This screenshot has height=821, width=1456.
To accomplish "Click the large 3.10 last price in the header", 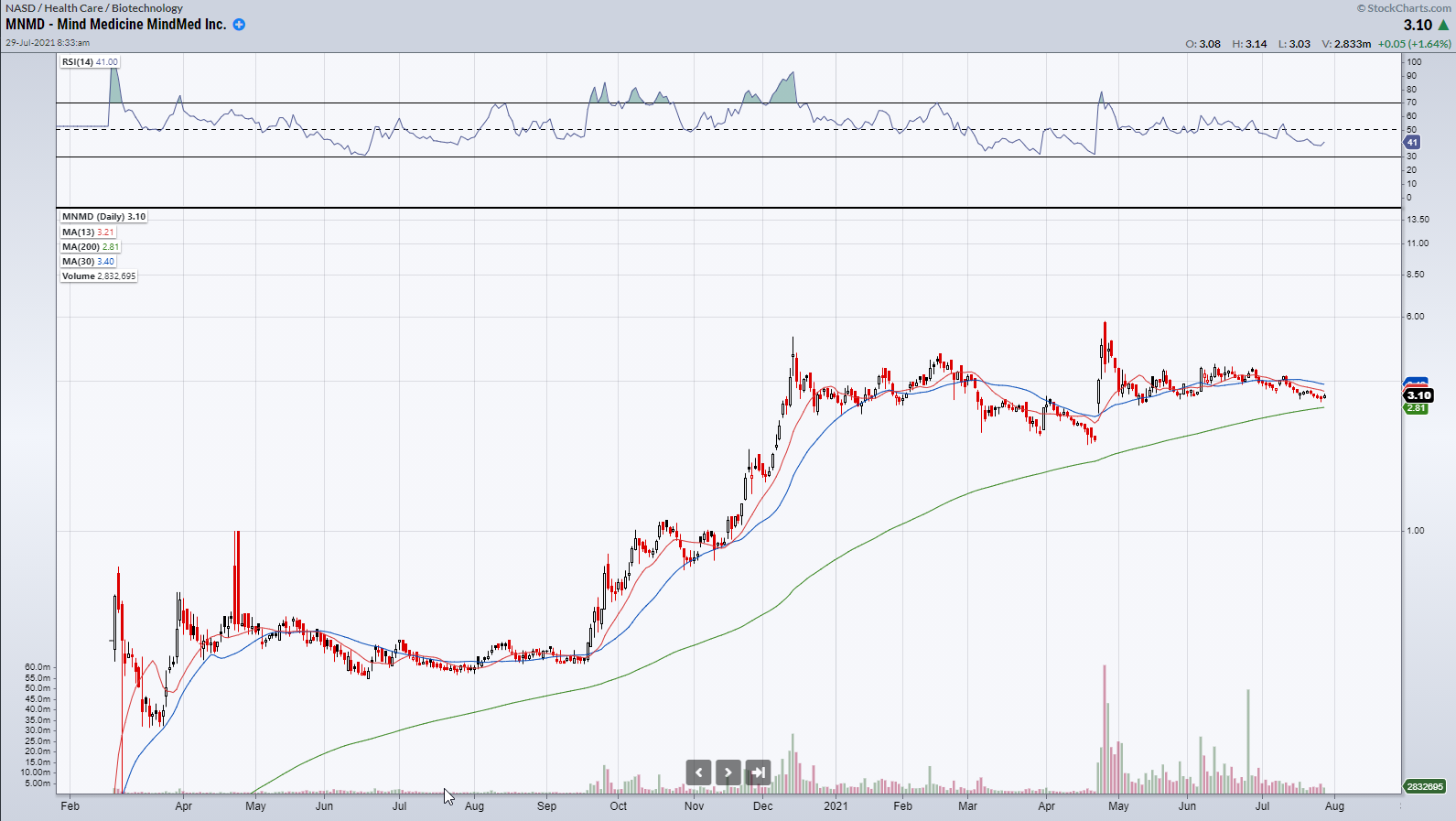I will (1418, 26).
